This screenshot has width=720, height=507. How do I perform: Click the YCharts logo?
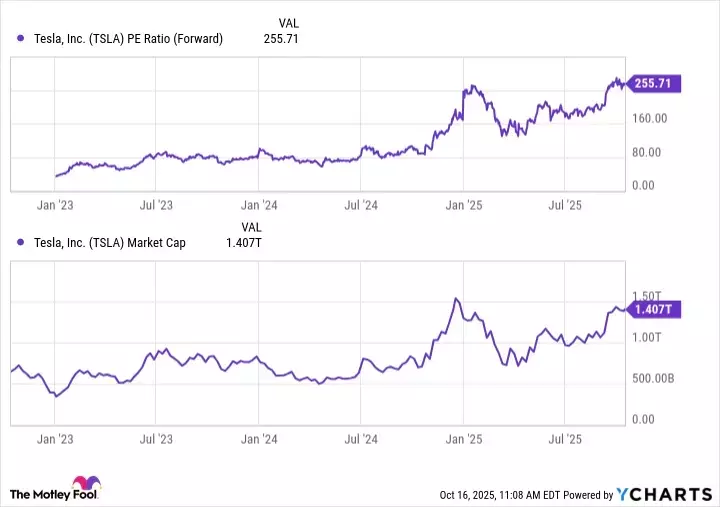tap(666, 494)
